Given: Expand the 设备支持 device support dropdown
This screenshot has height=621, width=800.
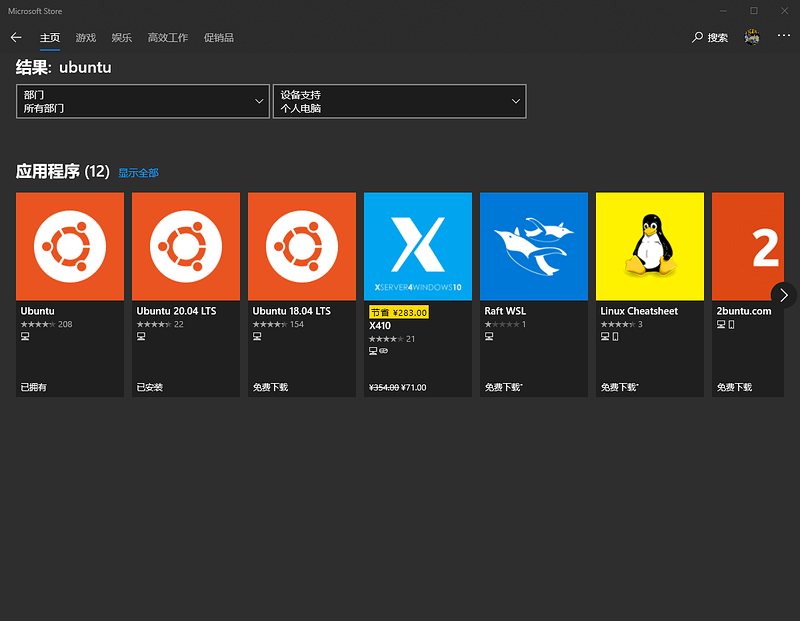Looking at the screenshot, I should coord(399,101).
